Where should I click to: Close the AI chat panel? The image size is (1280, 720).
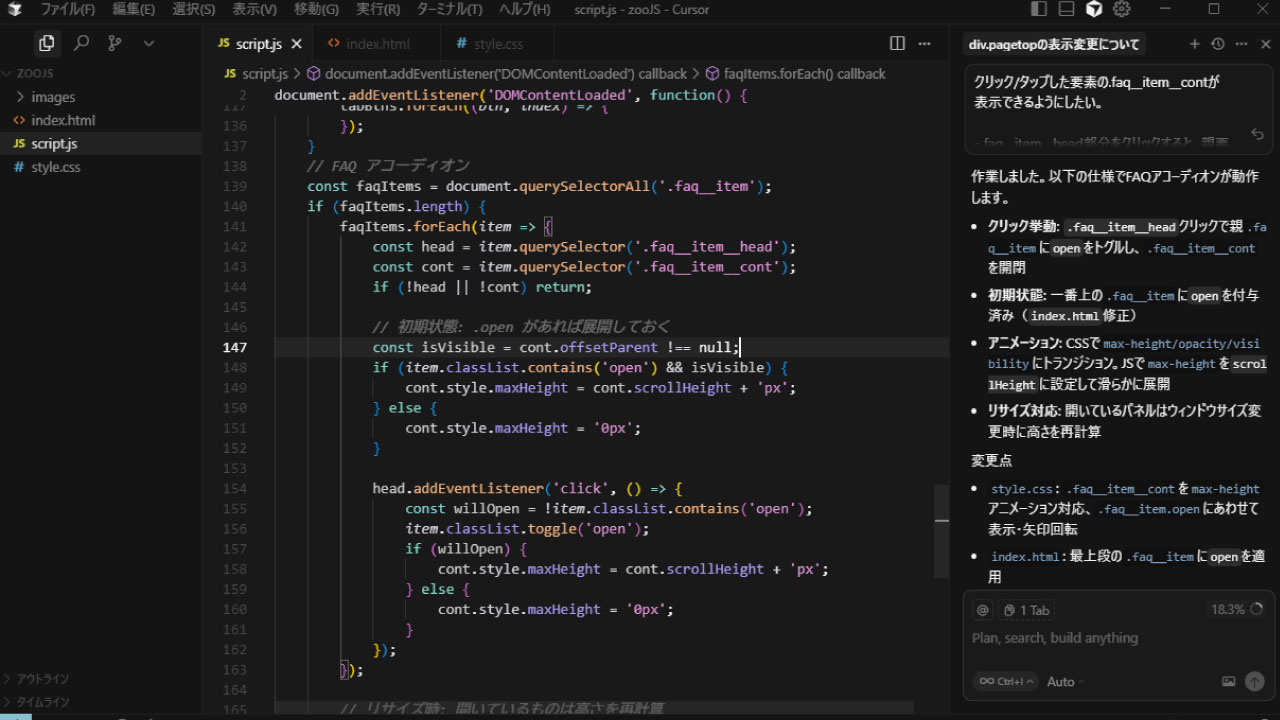coord(1265,44)
